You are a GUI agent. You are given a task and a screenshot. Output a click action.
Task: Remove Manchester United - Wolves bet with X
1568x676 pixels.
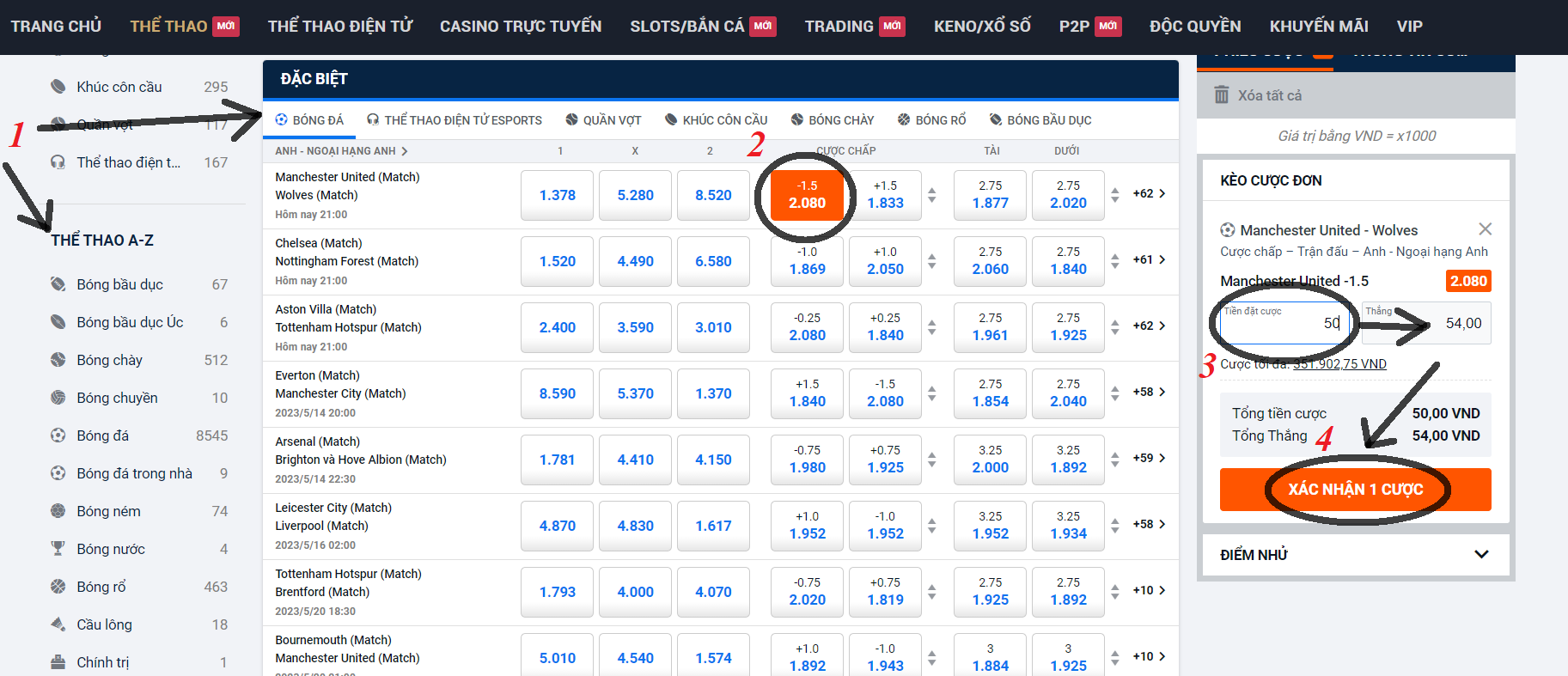pyautogui.click(x=1485, y=229)
